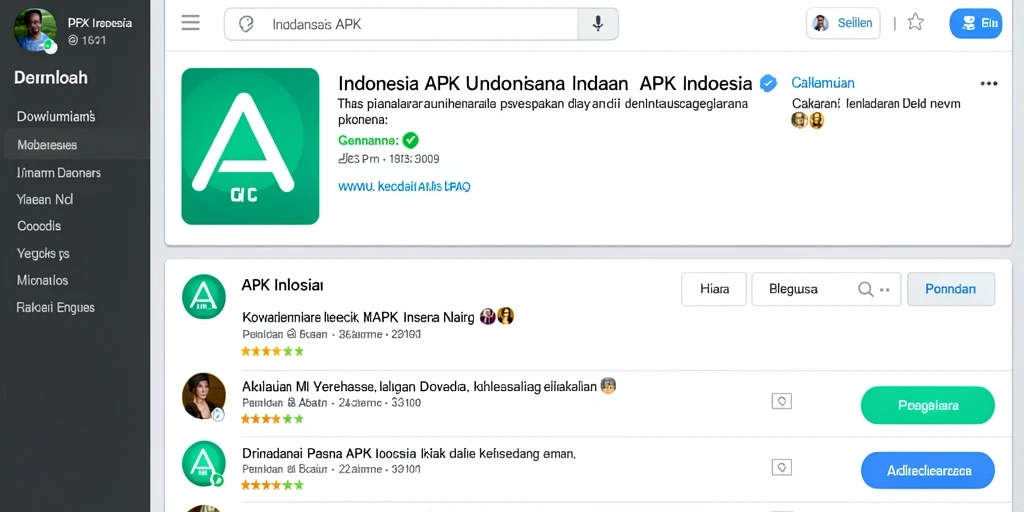
Task: Click the bookmark icon in the Drinadanai row
Action: pyautogui.click(x=782, y=467)
